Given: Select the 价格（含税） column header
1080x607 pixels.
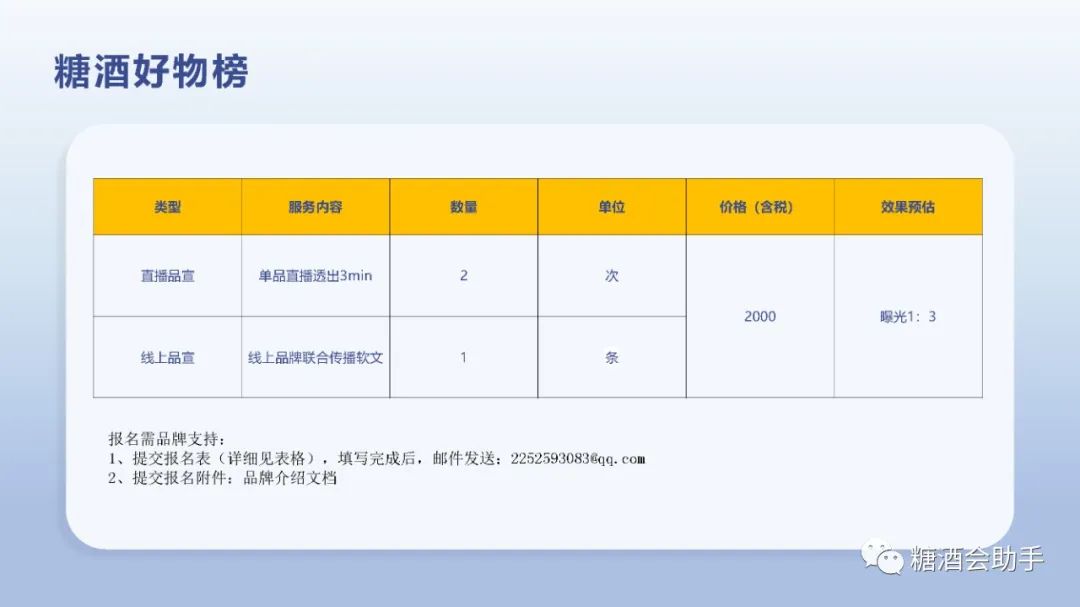Looking at the screenshot, I should click(x=760, y=207).
